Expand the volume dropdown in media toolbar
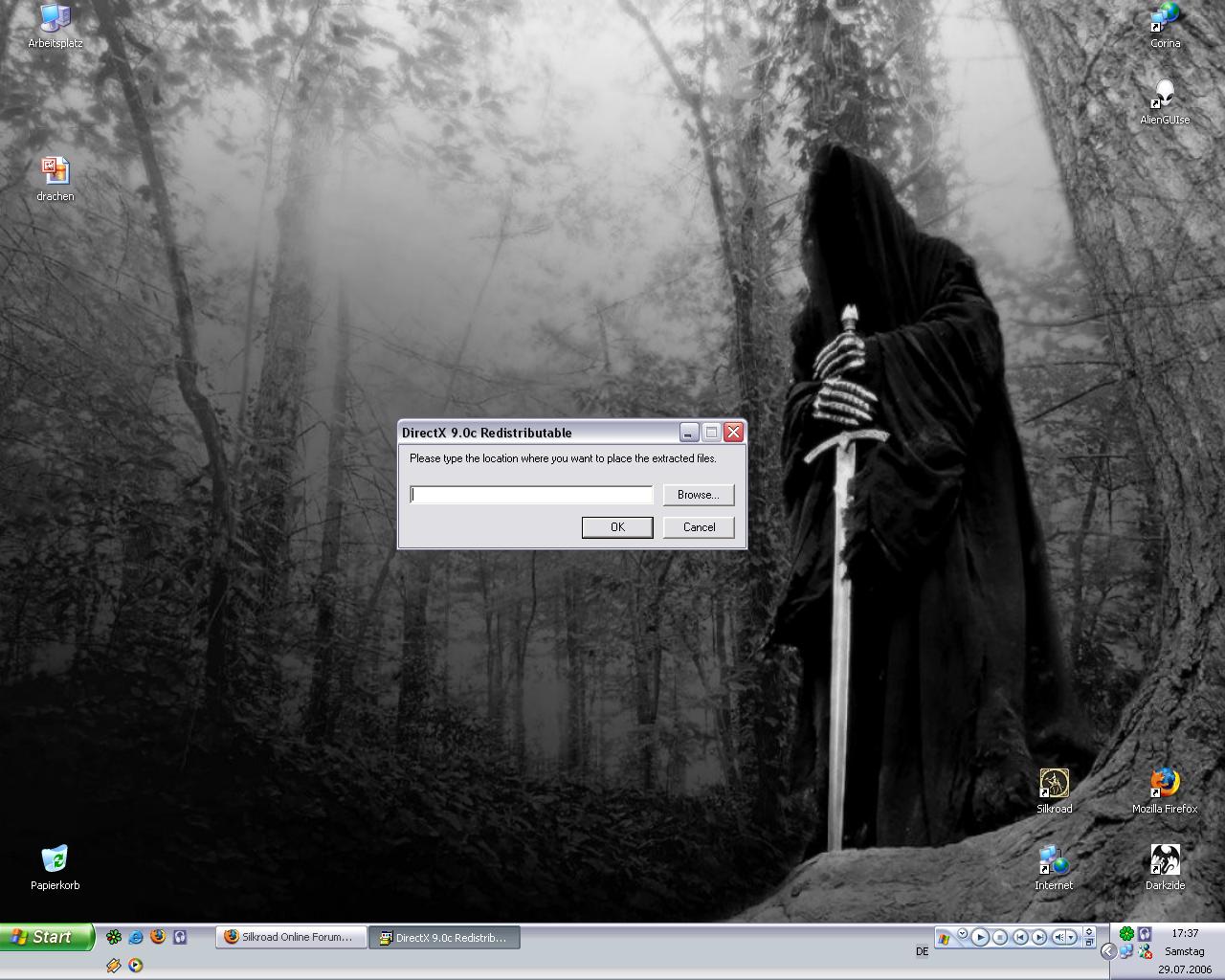 tap(1072, 937)
